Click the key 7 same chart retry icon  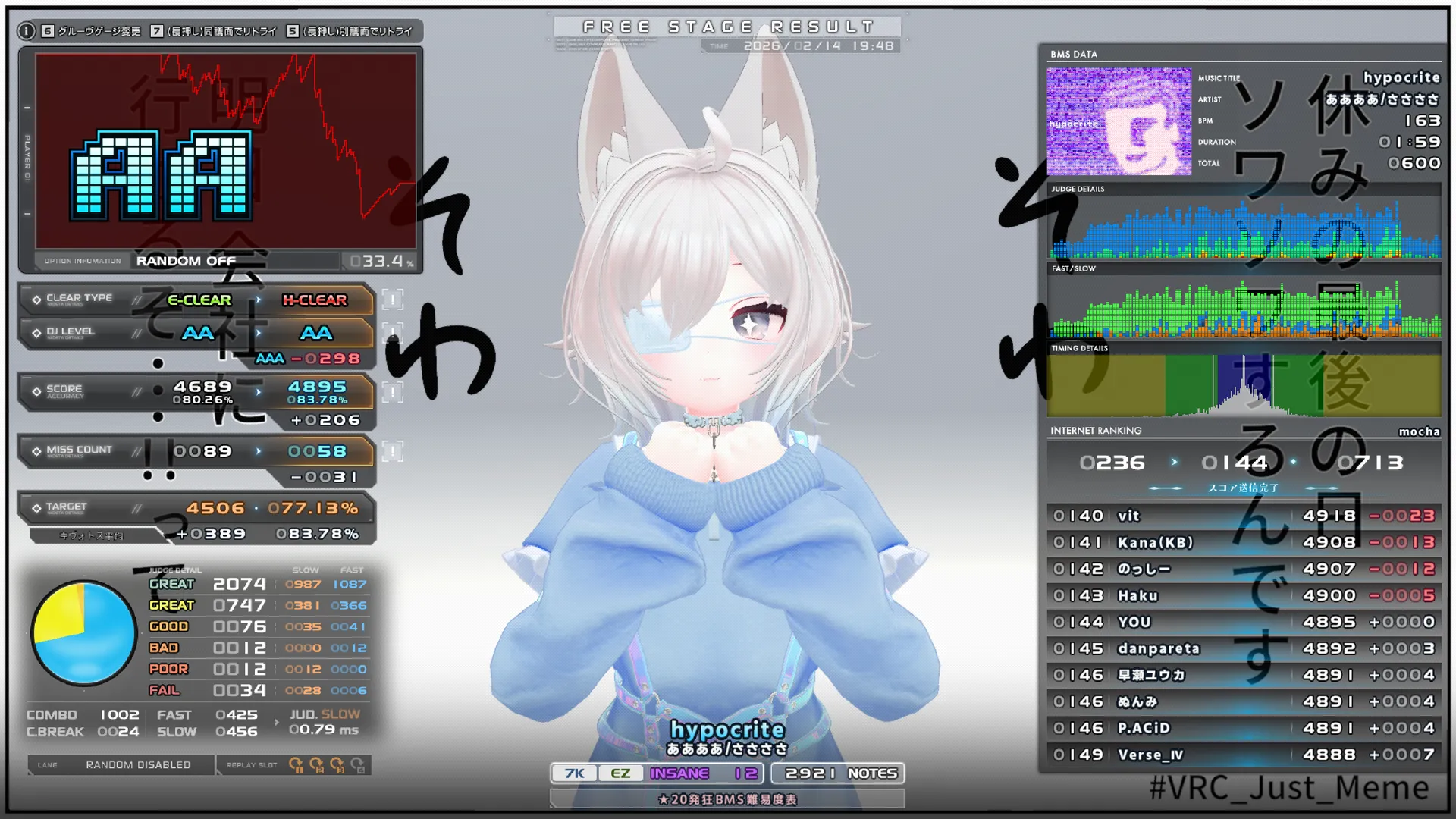(157, 31)
